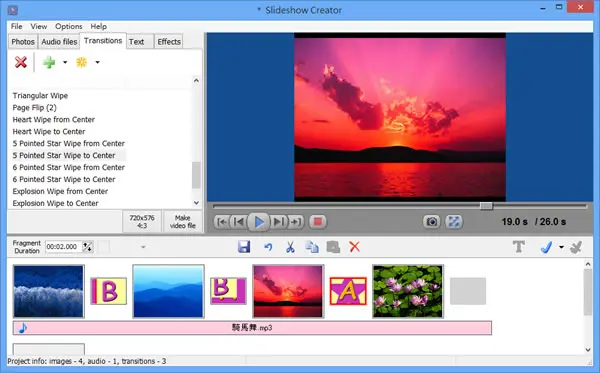Click the blue Play button
This screenshot has height=373, width=600.
click(x=259, y=222)
